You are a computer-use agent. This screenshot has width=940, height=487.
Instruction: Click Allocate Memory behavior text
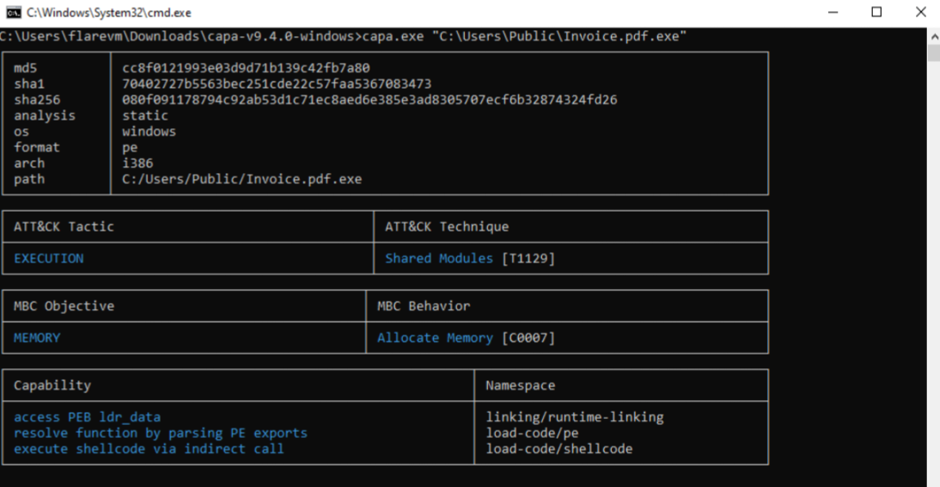[x=435, y=338]
